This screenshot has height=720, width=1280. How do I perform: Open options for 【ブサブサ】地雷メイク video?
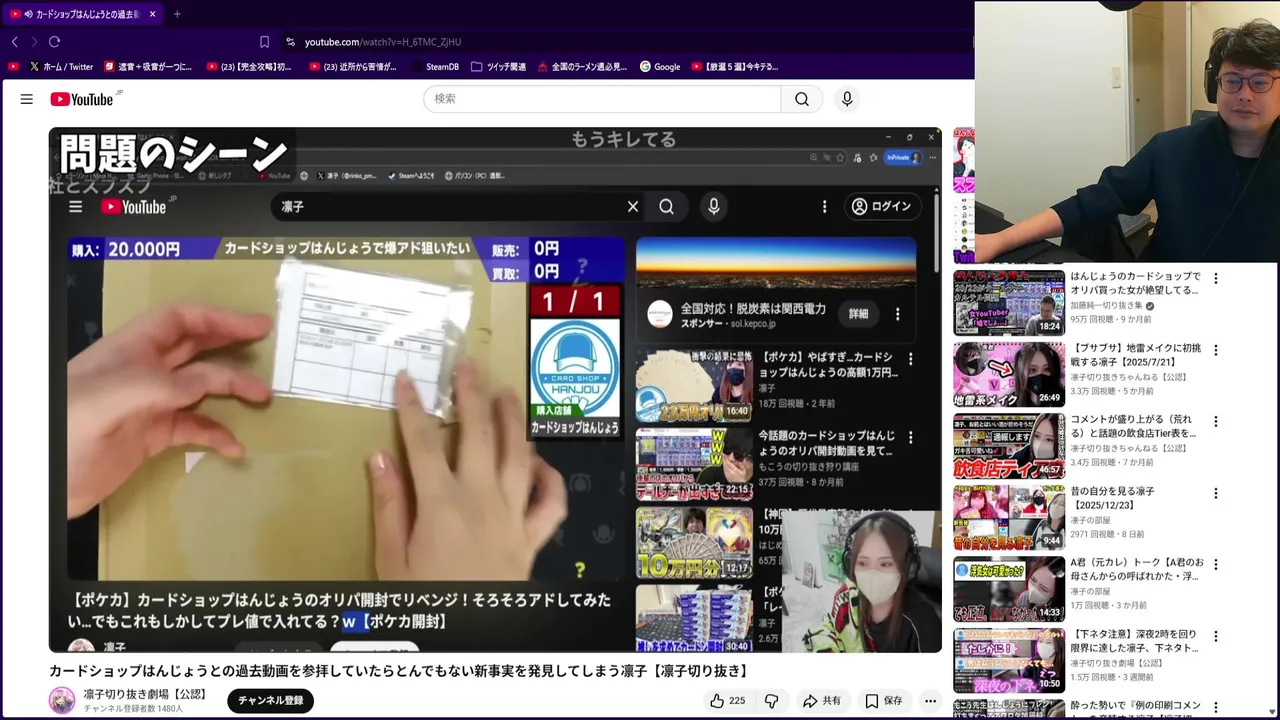[x=1216, y=351]
